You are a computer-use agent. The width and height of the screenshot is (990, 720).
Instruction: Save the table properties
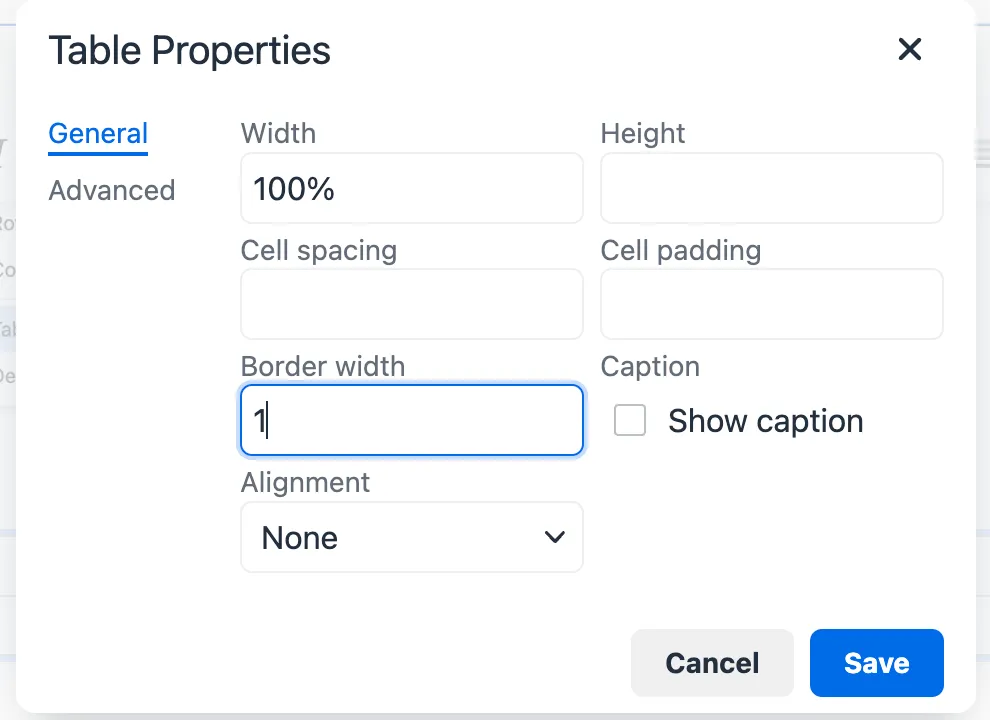click(876, 663)
